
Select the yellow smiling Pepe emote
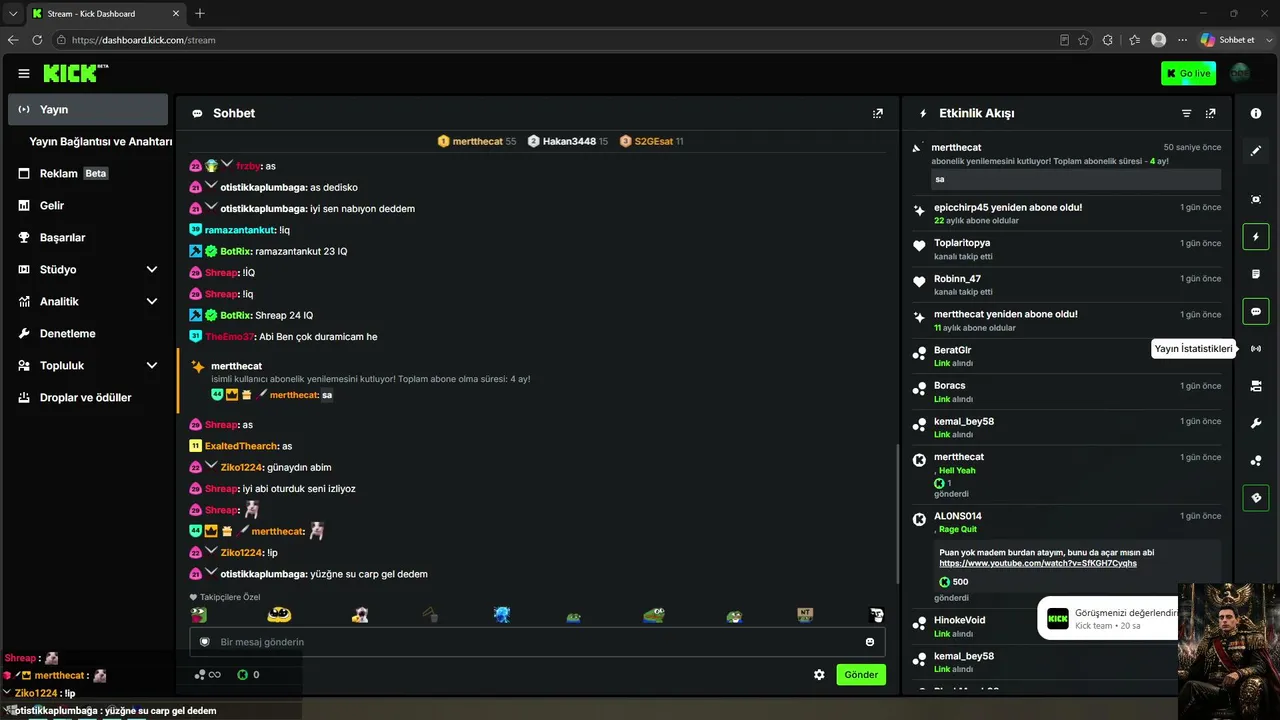[279, 615]
